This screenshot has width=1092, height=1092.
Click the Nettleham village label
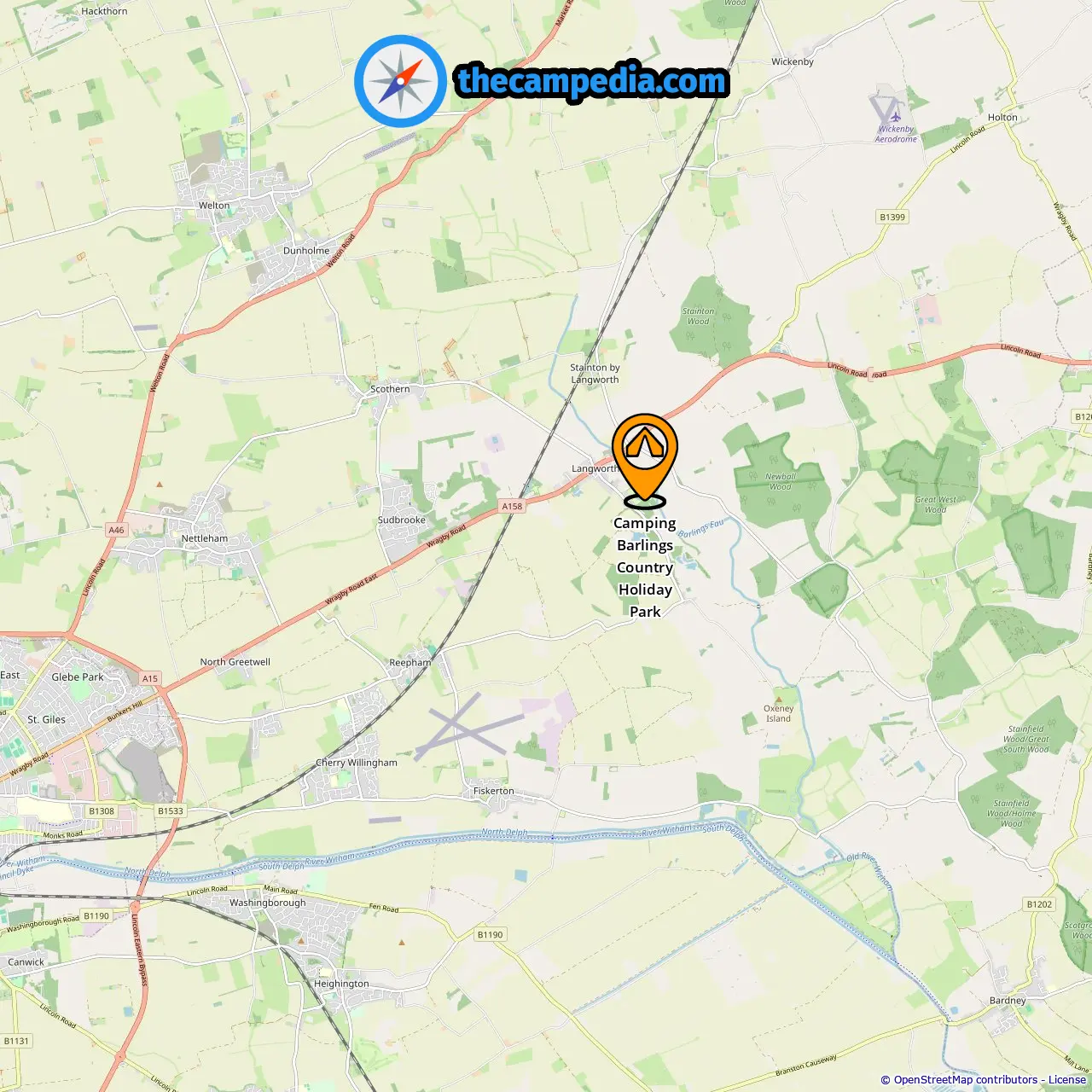205,538
